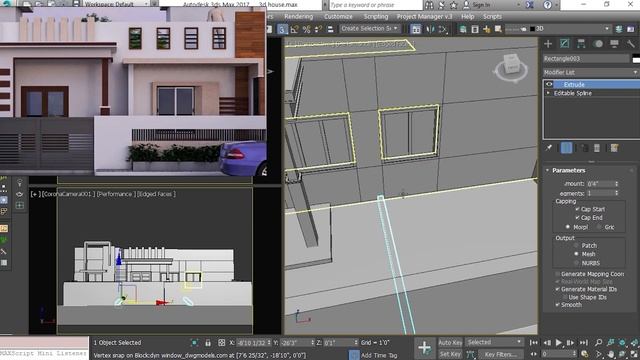
Task: Open the Hierarchy command panel tab
Action: point(581,43)
